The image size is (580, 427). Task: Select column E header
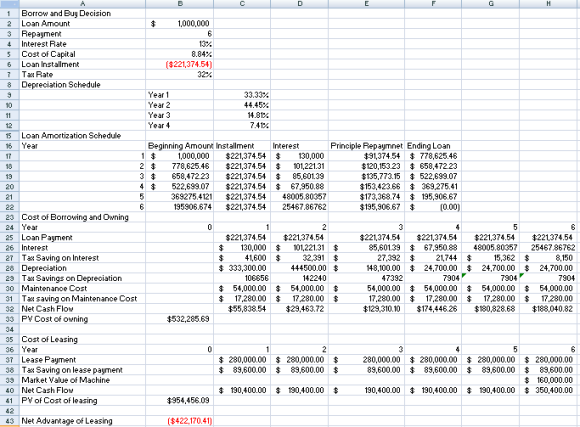click(366, 4)
